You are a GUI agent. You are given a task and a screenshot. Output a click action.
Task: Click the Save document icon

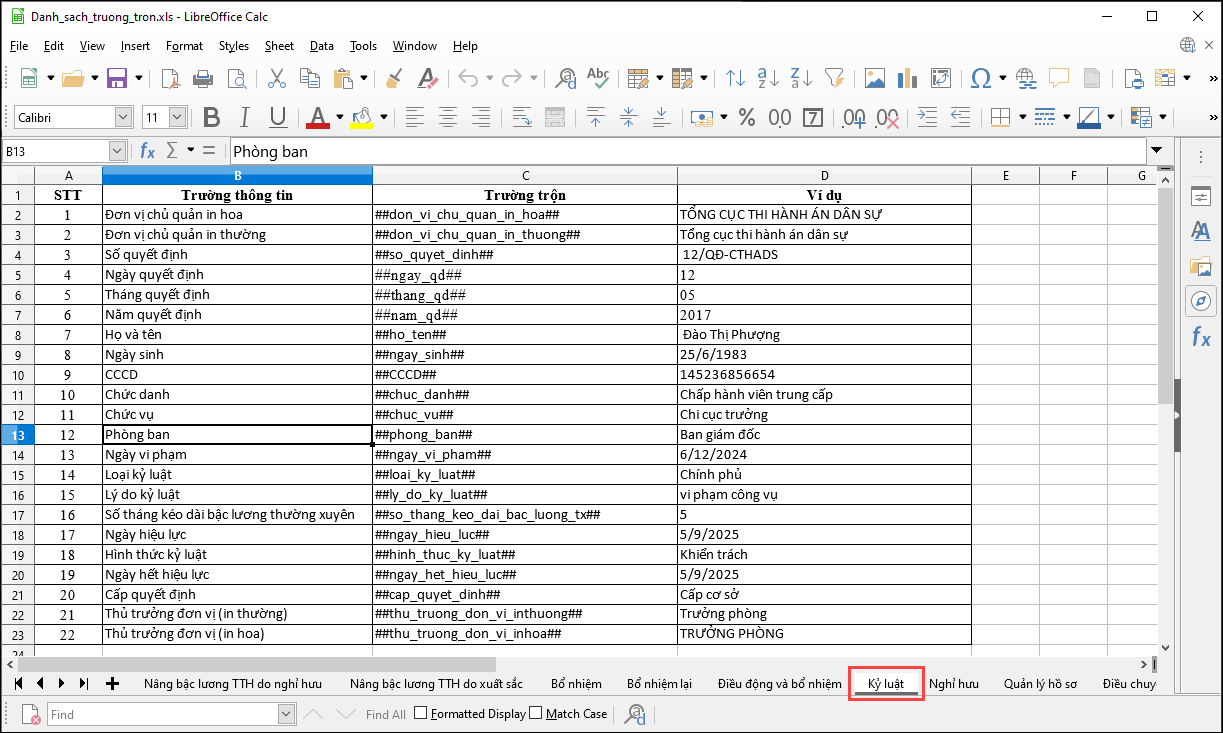[x=116, y=78]
